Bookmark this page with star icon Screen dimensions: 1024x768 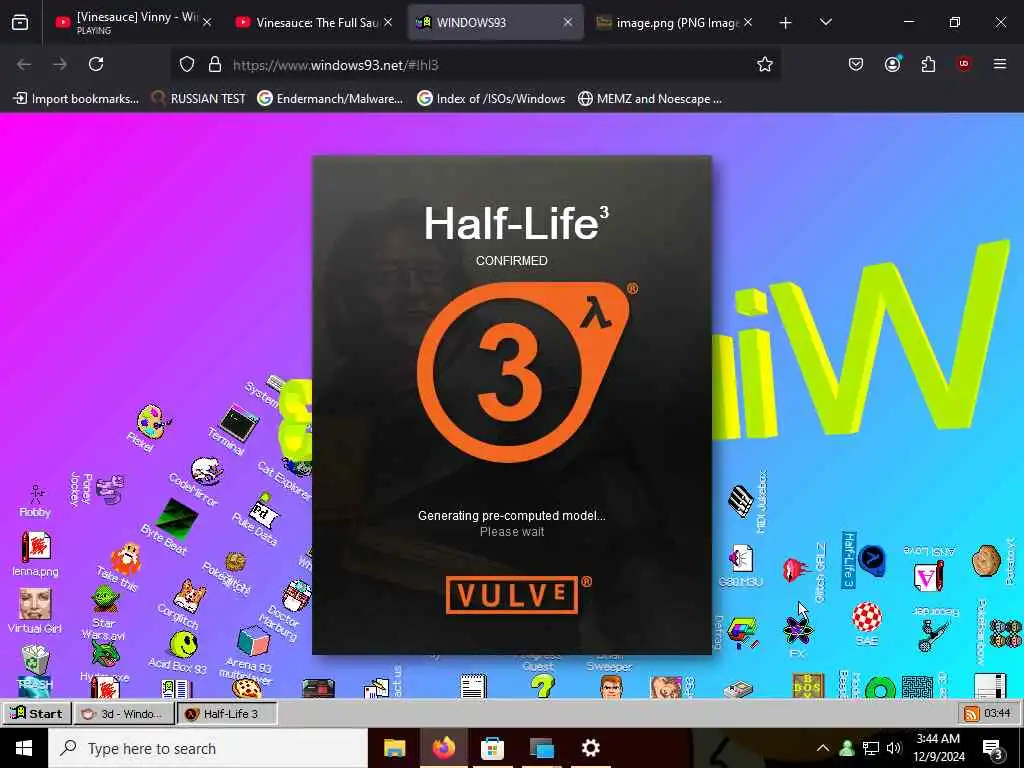point(765,64)
